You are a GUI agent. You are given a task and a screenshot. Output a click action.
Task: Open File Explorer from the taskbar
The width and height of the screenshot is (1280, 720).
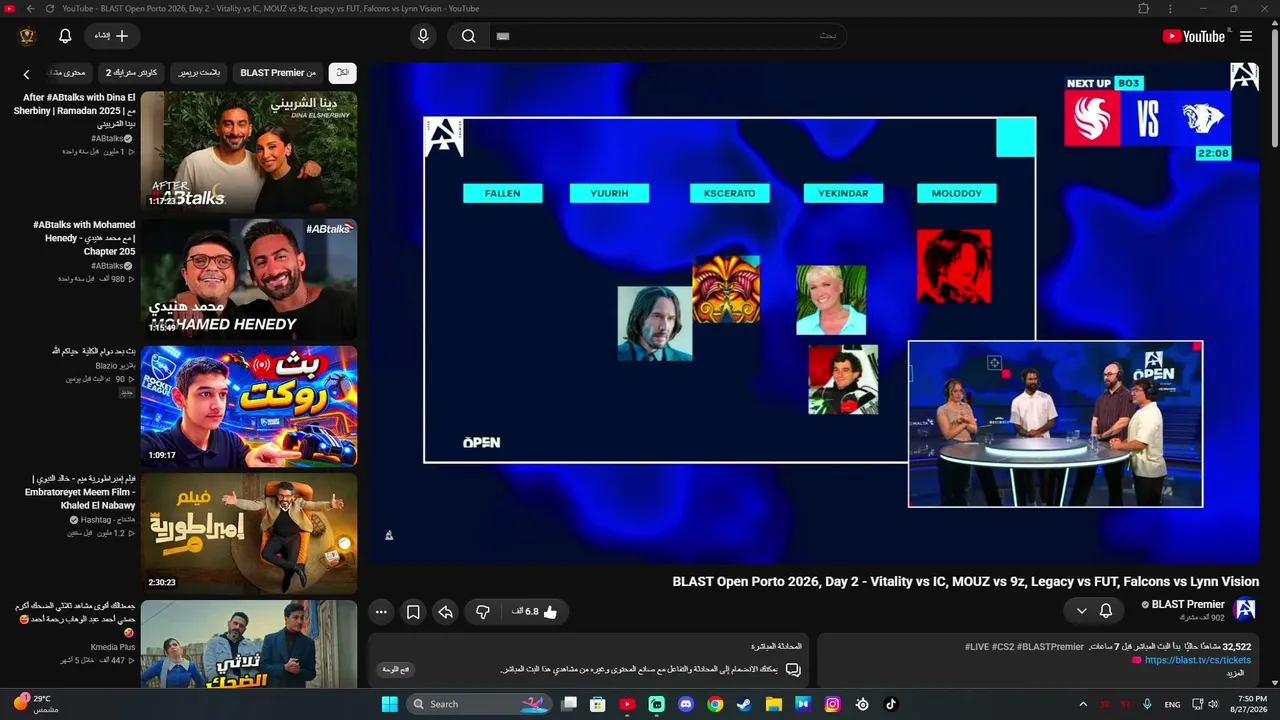(x=773, y=704)
